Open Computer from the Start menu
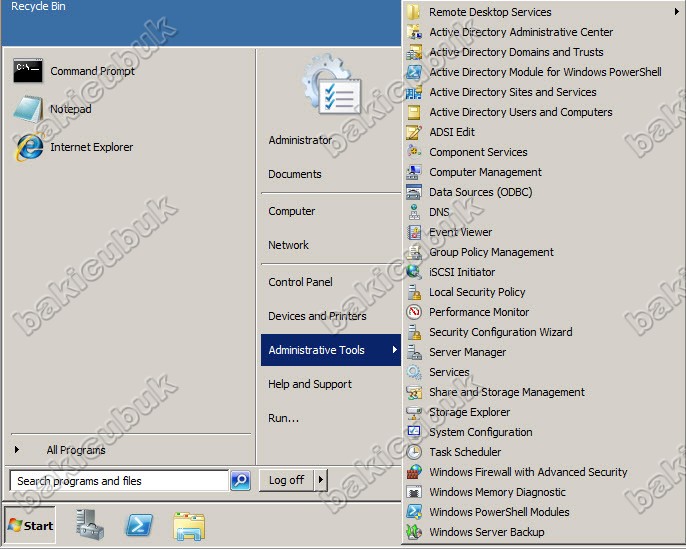 click(x=291, y=211)
